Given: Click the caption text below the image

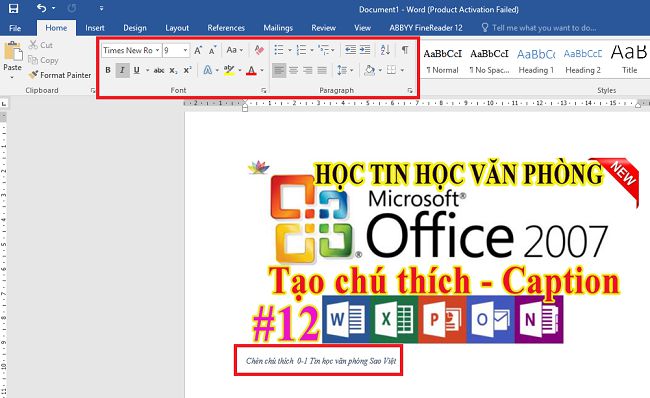Looking at the screenshot, I should 321,361.
